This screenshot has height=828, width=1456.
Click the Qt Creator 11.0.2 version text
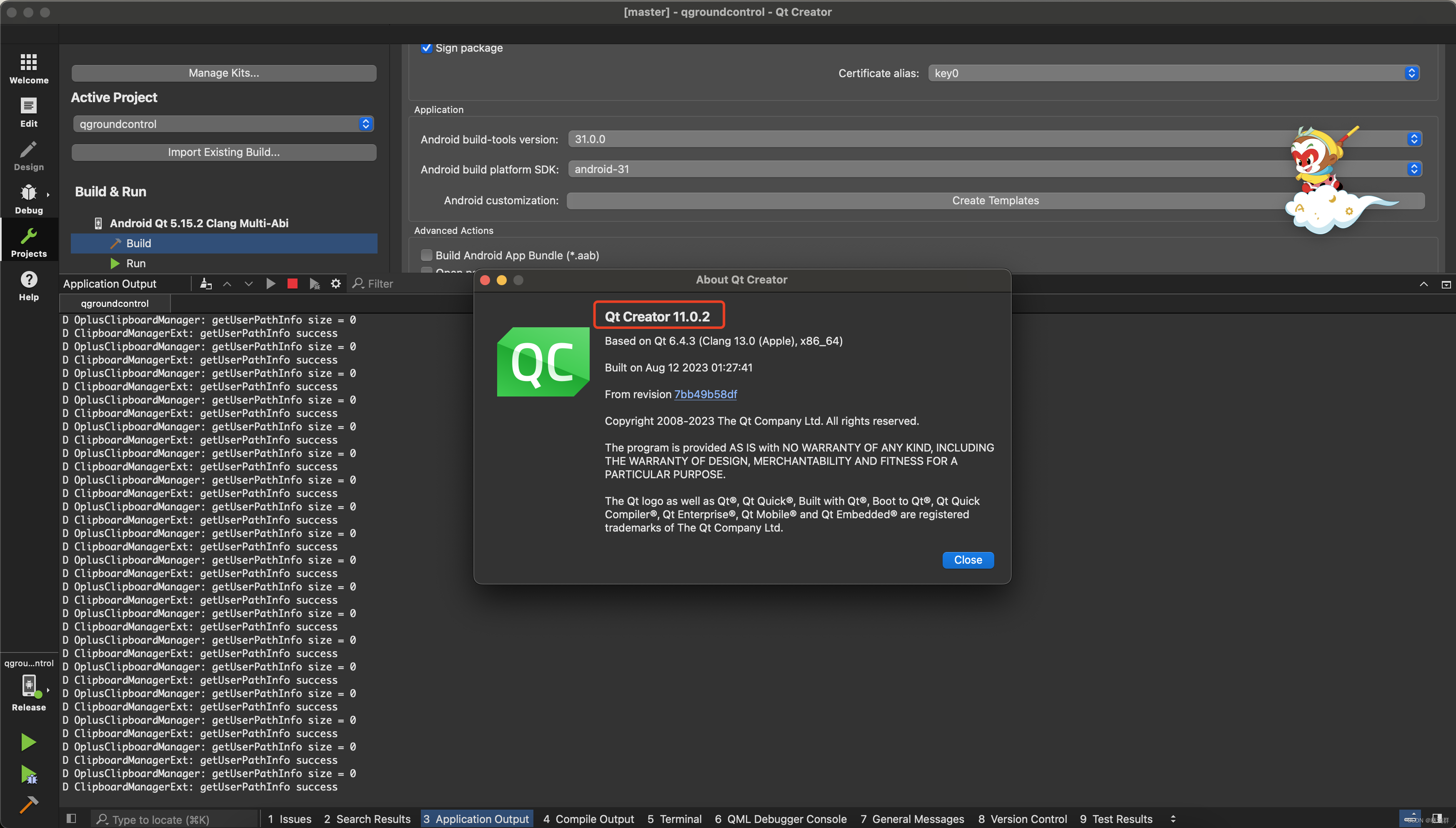point(658,317)
